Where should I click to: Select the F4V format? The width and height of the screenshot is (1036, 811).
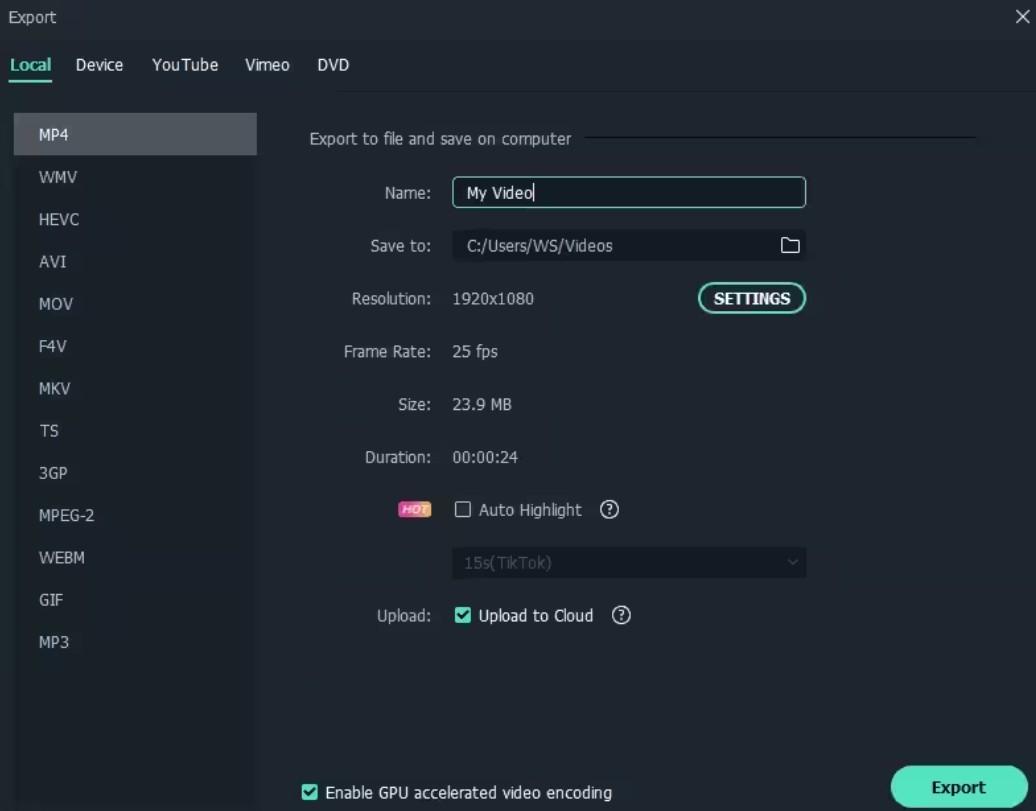click(x=135, y=346)
